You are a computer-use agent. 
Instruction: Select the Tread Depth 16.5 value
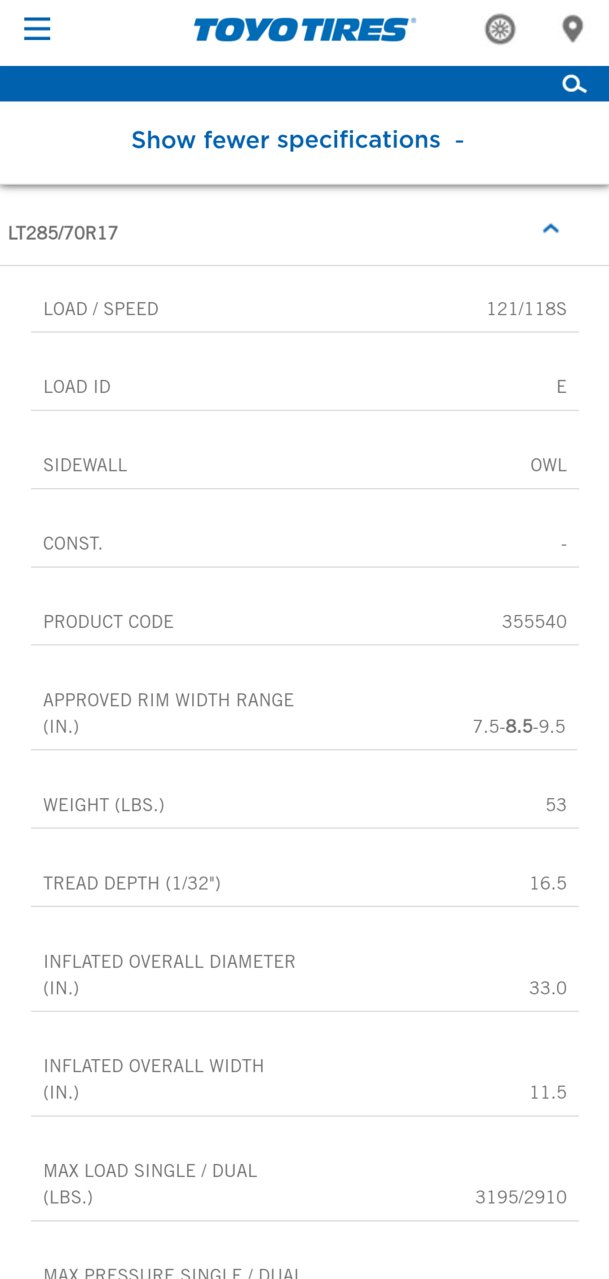[x=548, y=883]
